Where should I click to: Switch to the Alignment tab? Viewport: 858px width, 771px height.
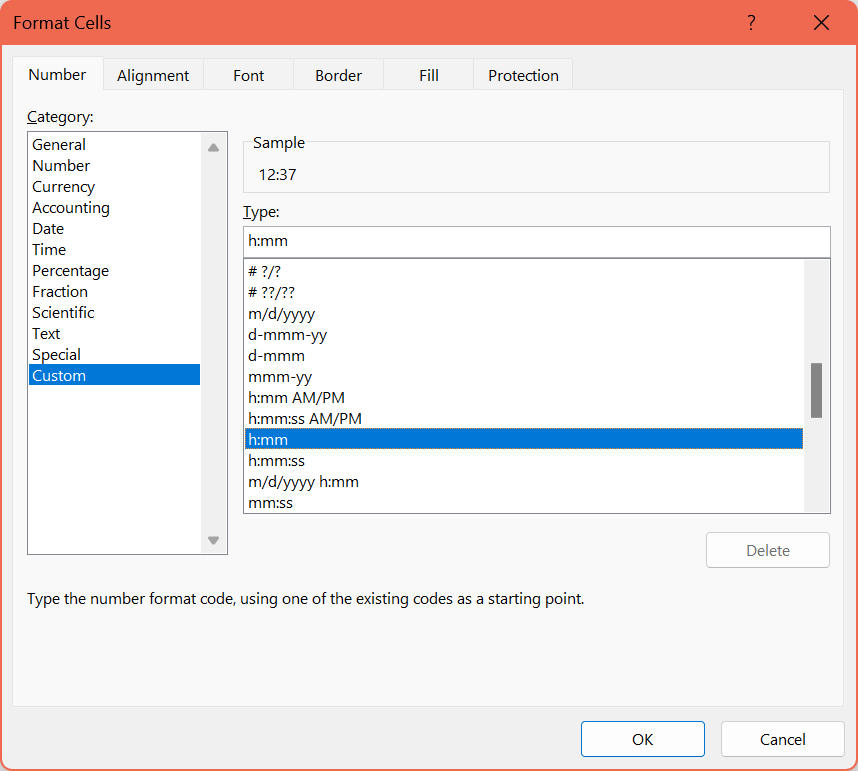[x=152, y=75]
